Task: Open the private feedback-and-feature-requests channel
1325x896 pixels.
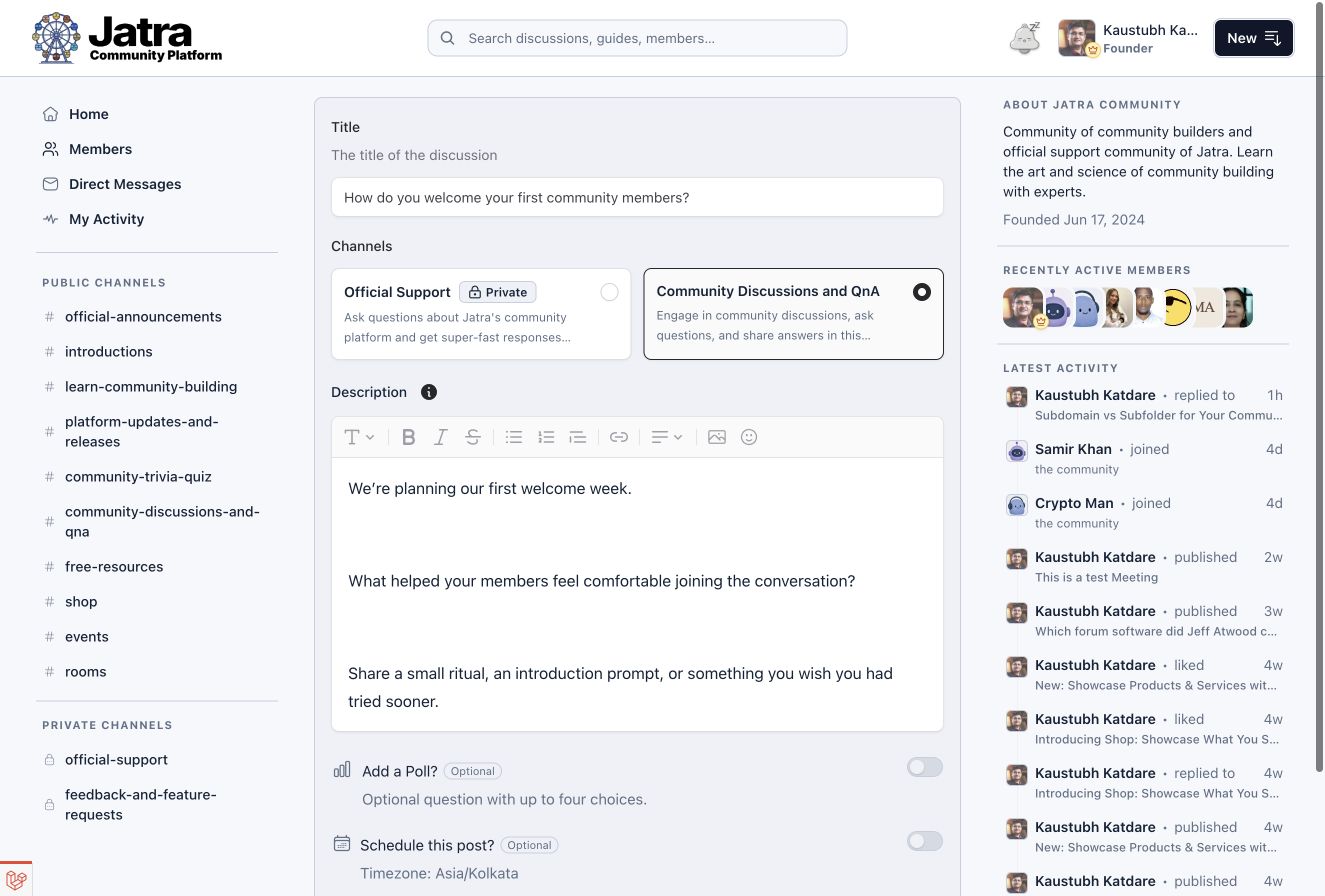Action: point(141,805)
